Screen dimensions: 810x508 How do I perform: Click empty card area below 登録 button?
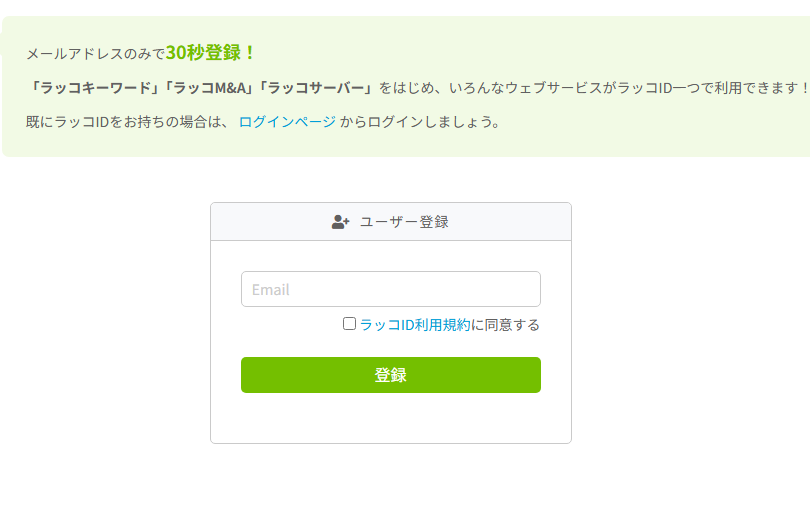point(390,420)
